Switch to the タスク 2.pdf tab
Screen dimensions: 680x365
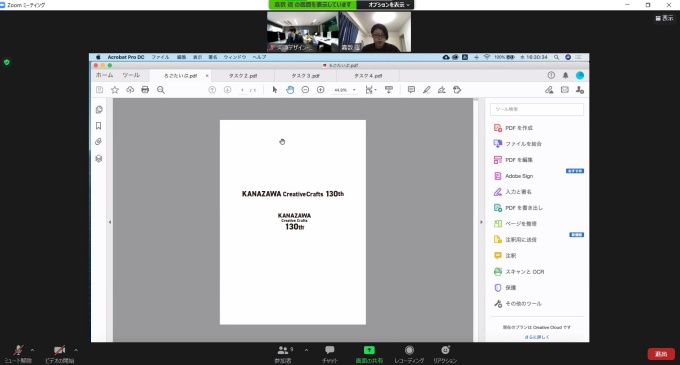click(243, 75)
